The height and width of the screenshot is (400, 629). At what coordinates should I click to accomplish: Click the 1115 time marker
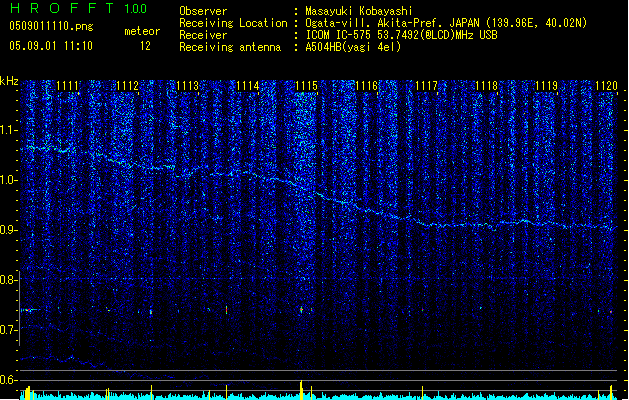coord(306,86)
